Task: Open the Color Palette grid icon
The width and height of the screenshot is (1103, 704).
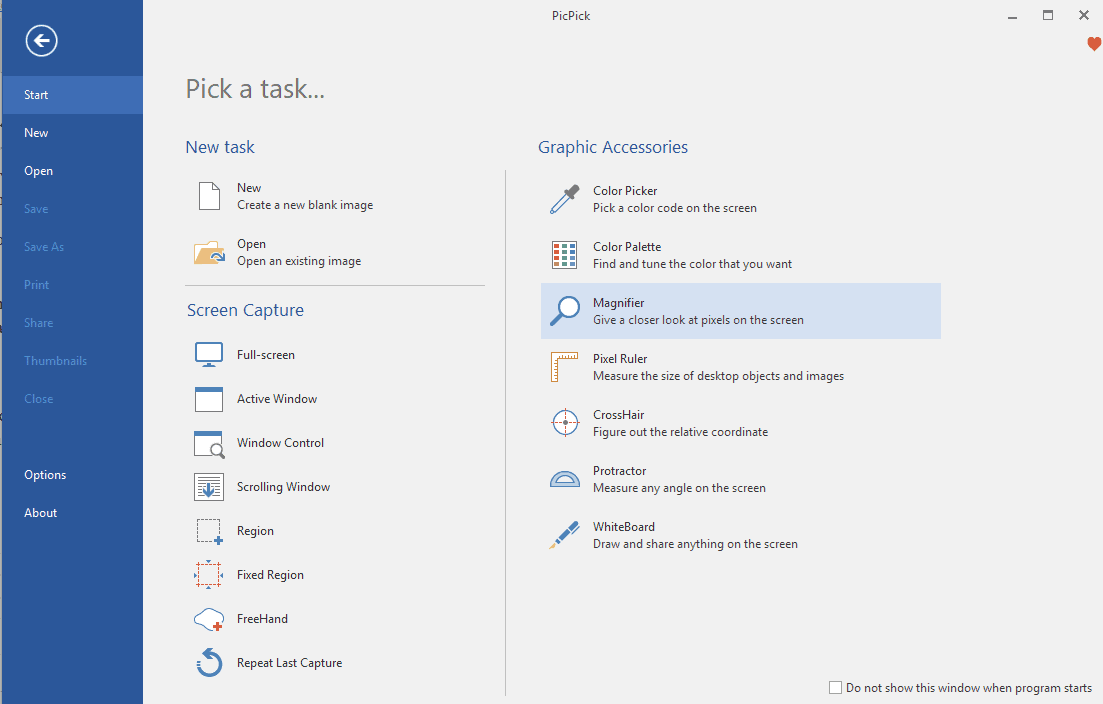Action: (564, 255)
